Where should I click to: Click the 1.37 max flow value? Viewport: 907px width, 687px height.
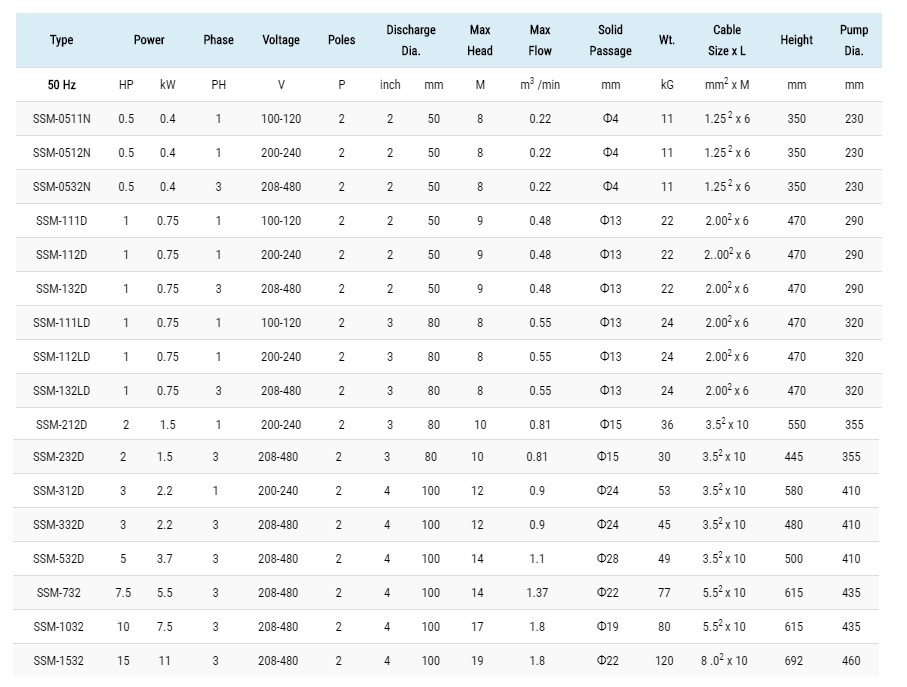(540, 593)
